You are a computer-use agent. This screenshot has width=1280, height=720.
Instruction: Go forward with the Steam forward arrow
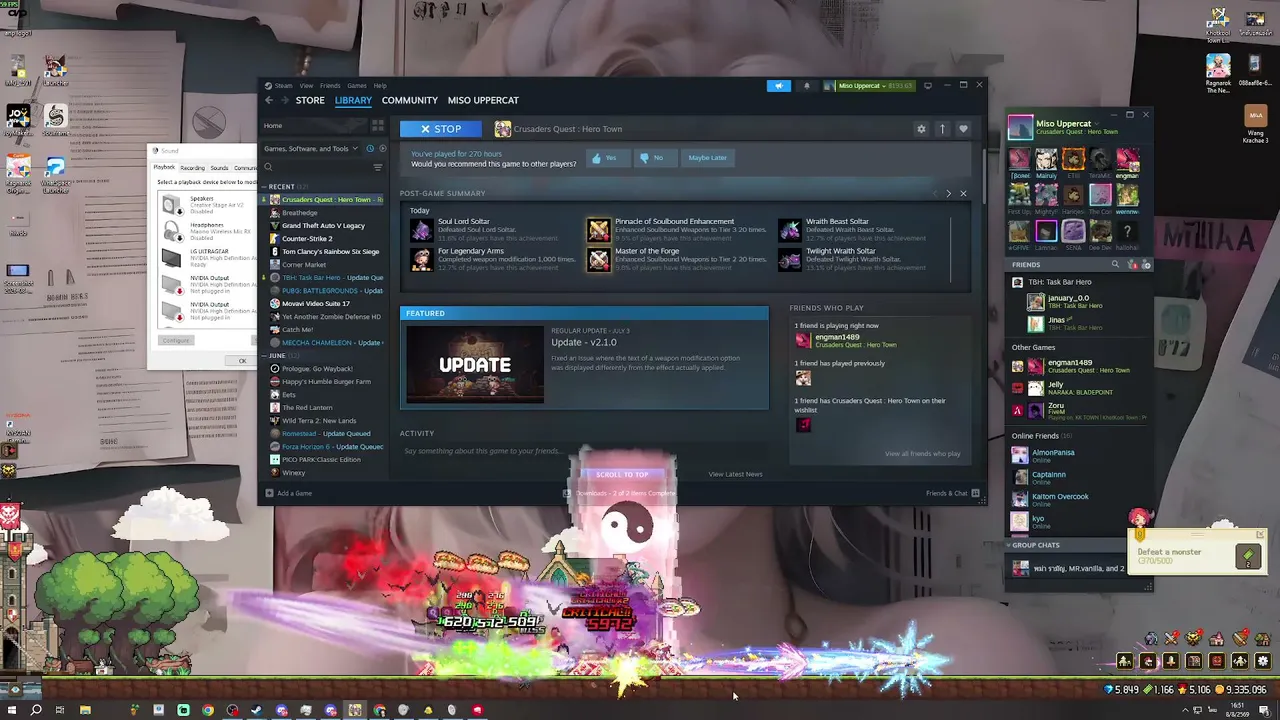284,100
